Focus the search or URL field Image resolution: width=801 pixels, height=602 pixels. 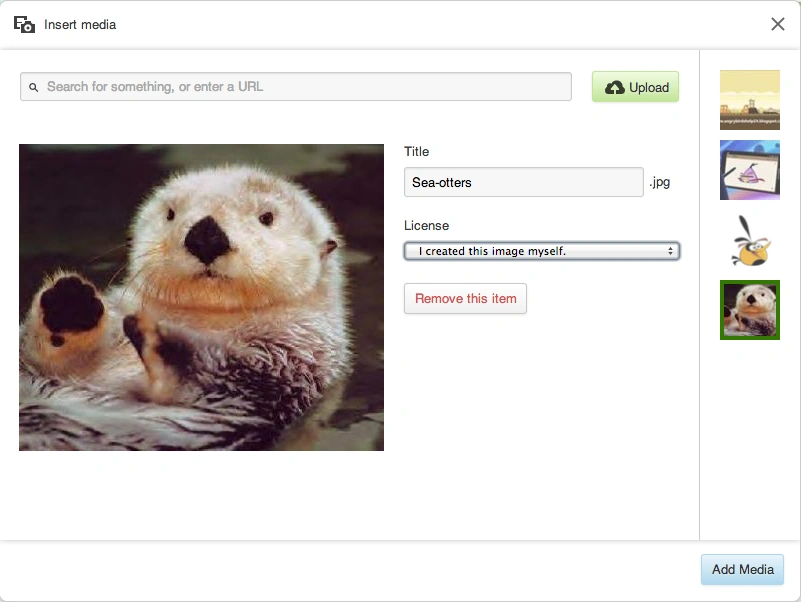pos(300,87)
